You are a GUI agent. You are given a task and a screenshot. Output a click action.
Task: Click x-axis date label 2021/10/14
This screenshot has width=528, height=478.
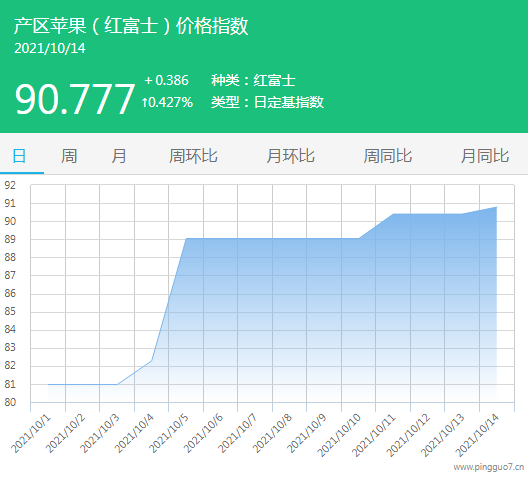[x=477, y=436]
